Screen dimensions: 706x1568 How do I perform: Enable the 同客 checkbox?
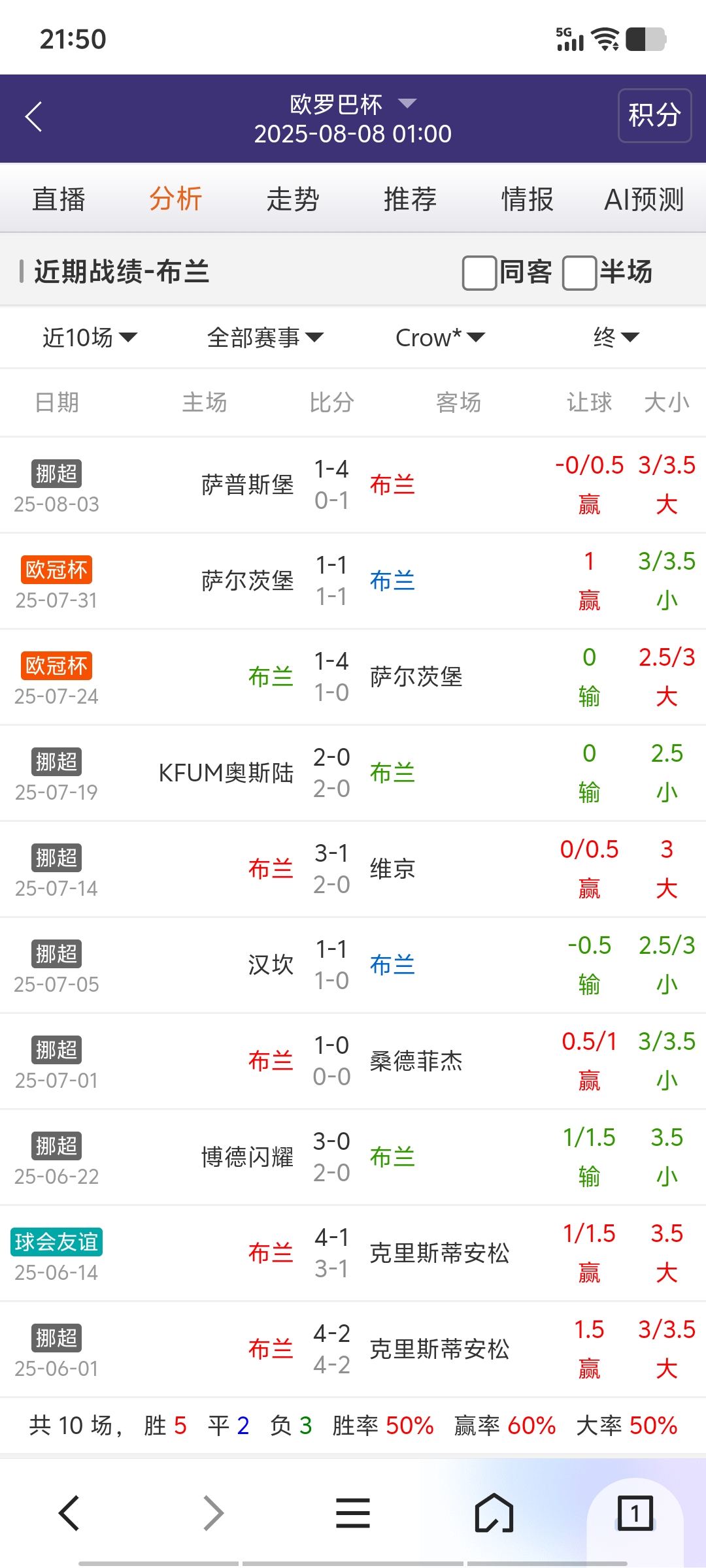pyautogui.click(x=480, y=272)
